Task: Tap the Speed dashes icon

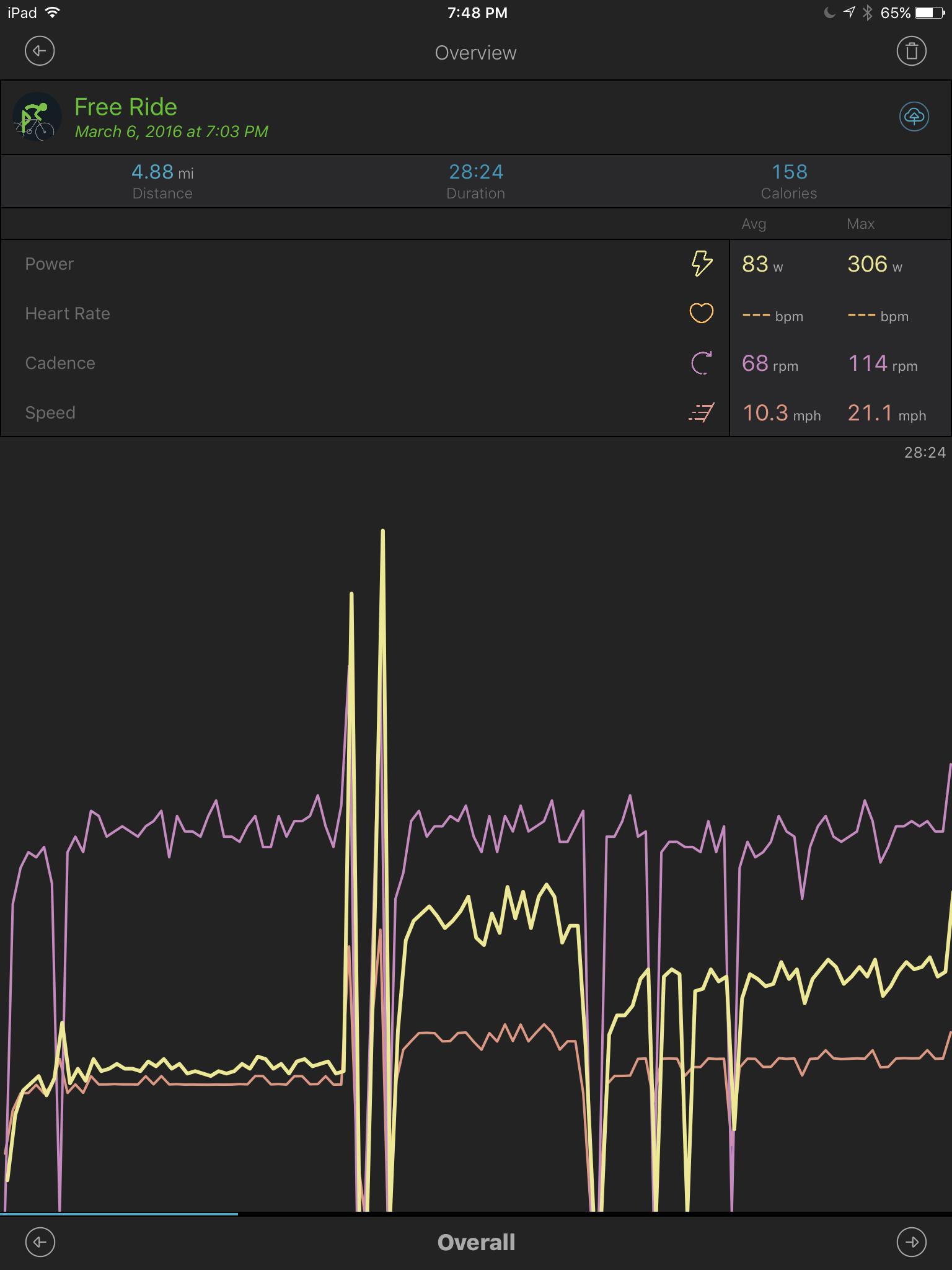Action: [702, 412]
